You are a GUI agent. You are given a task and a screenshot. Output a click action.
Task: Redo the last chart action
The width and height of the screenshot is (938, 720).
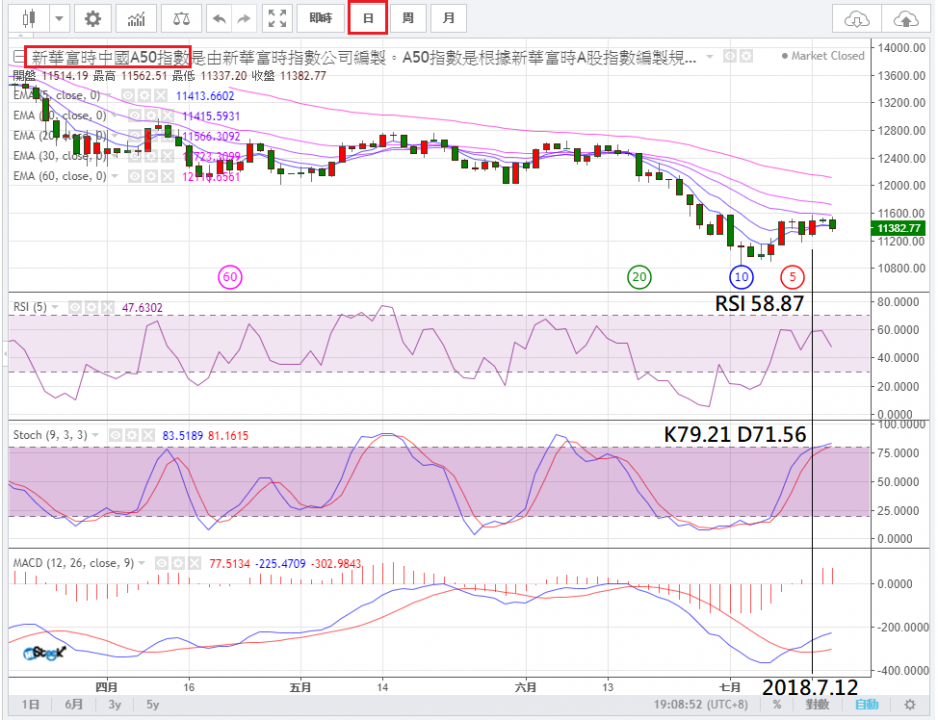(244, 19)
